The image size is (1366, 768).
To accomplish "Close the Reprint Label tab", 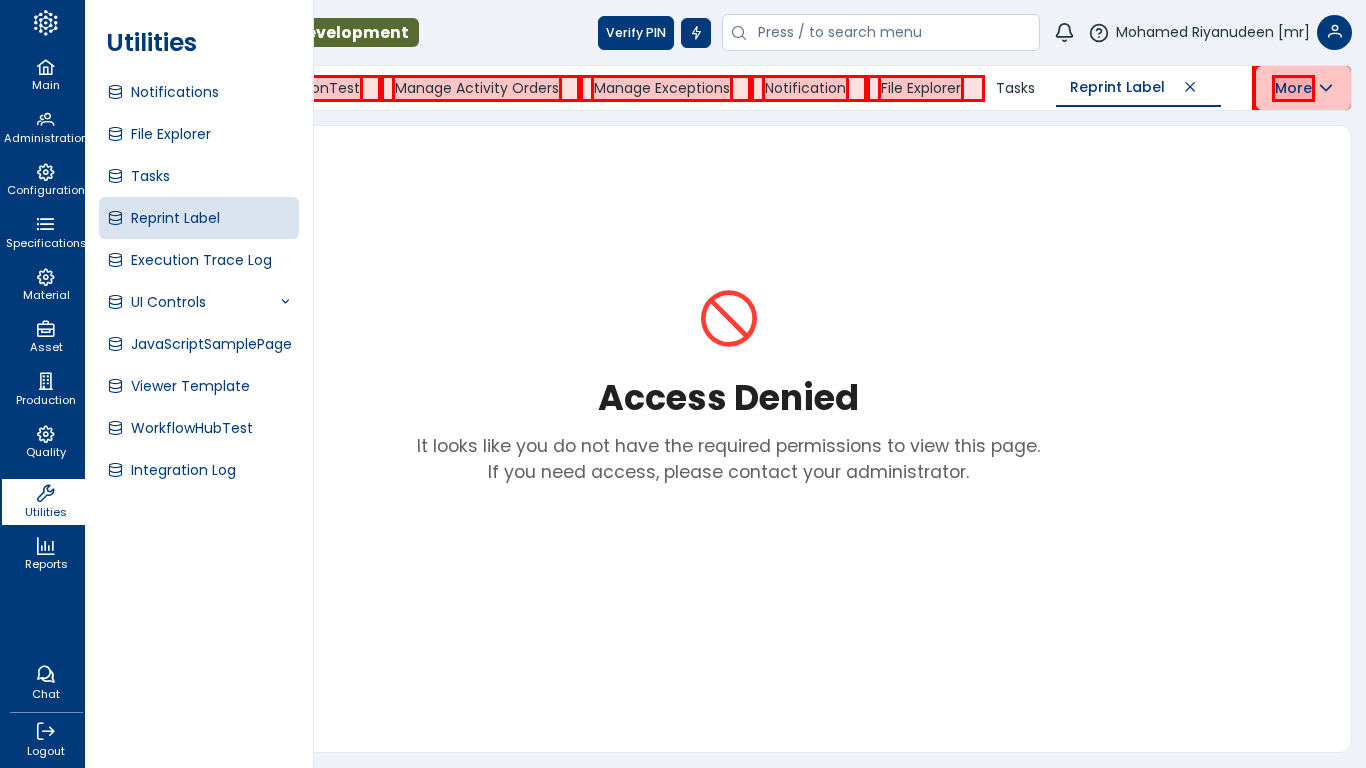I will pos(1190,87).
